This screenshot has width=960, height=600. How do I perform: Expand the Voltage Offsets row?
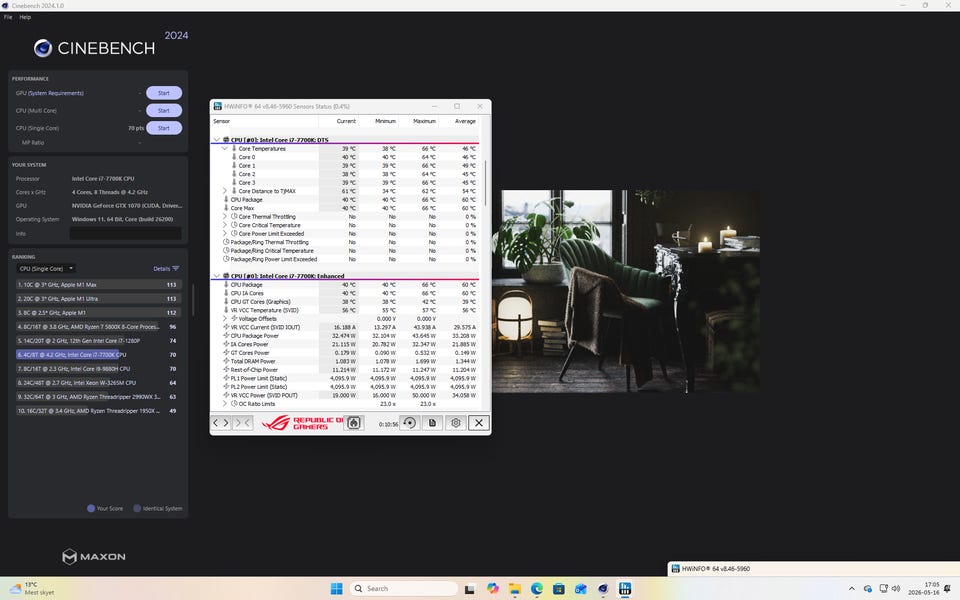click(x=225, y=318)
